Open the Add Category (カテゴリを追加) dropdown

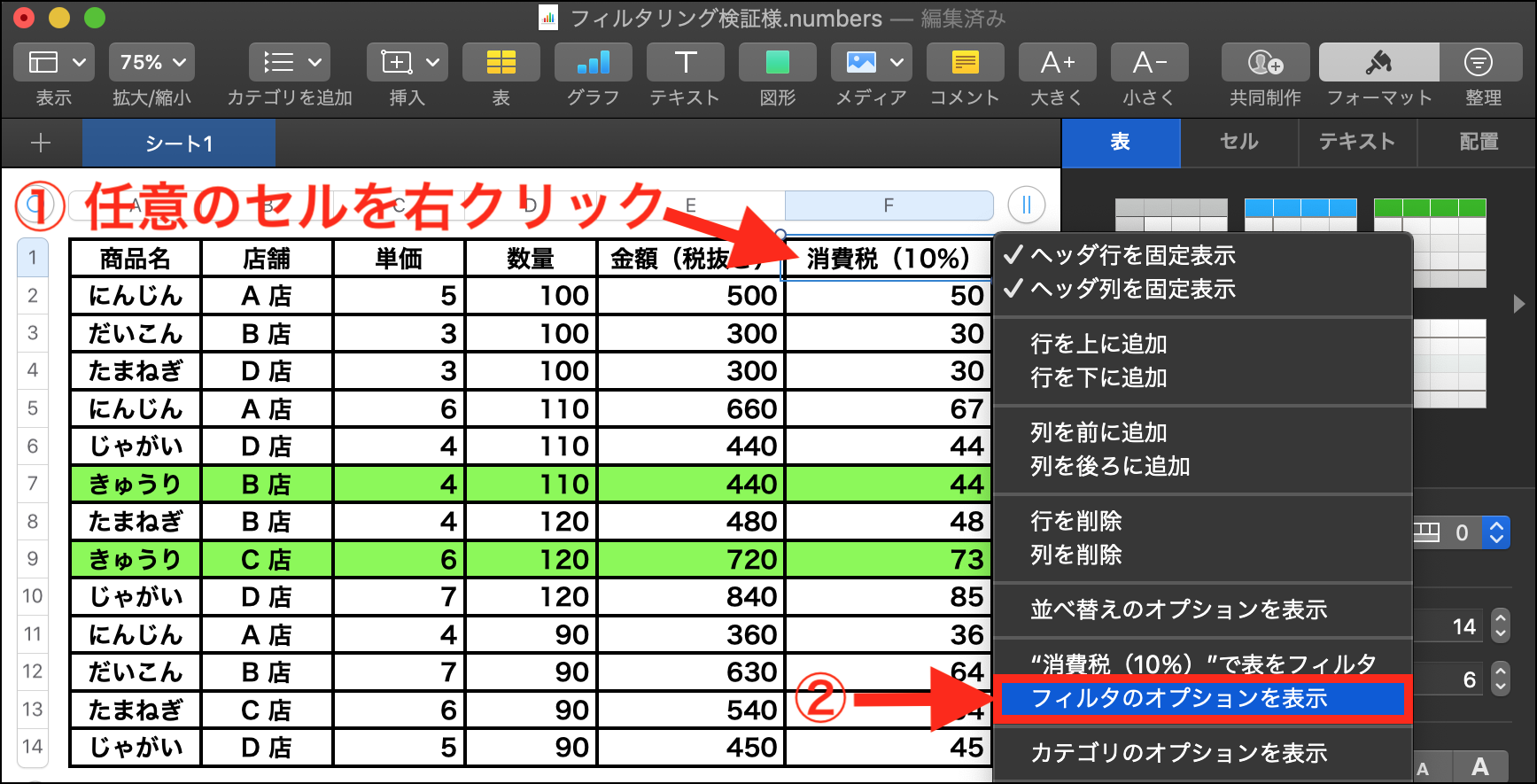290,62
